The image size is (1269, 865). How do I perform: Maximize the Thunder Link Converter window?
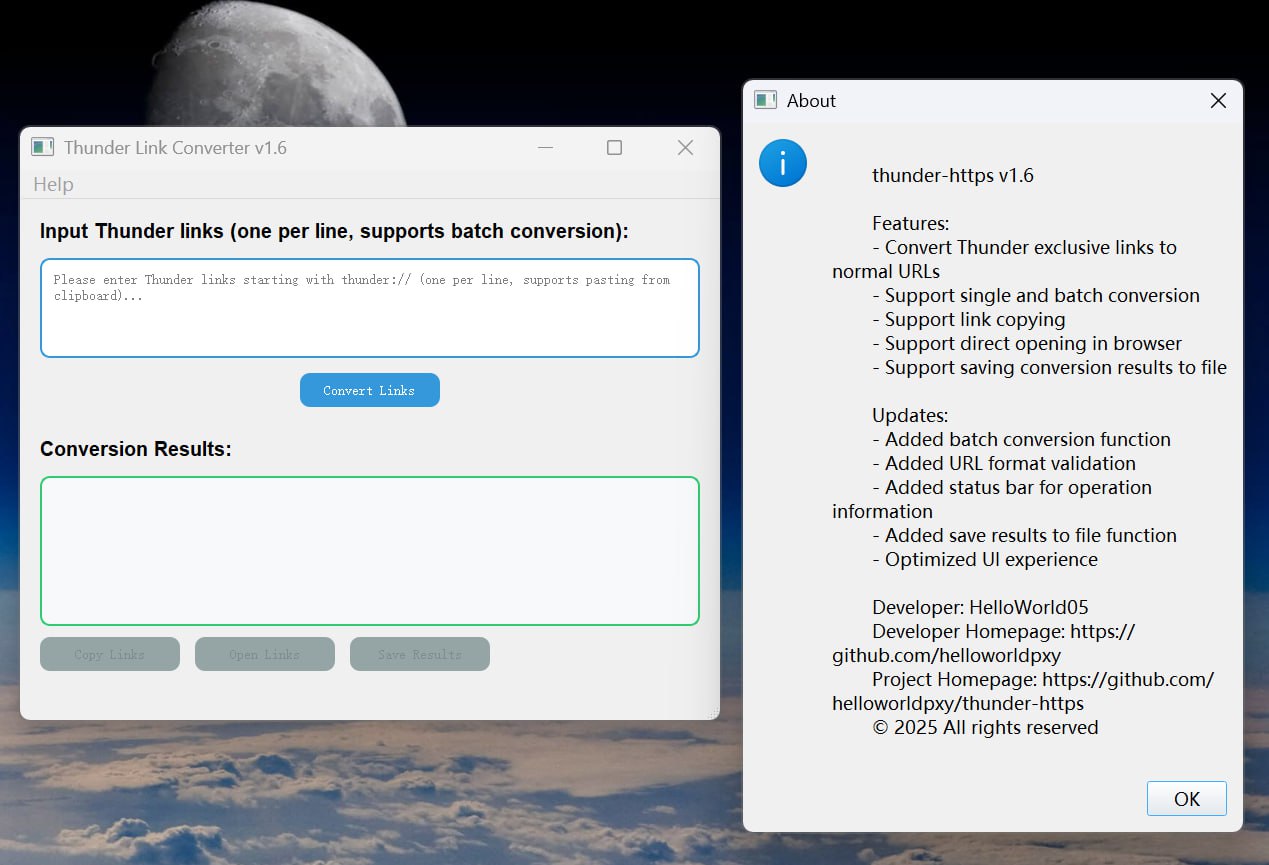pos(614,148)
